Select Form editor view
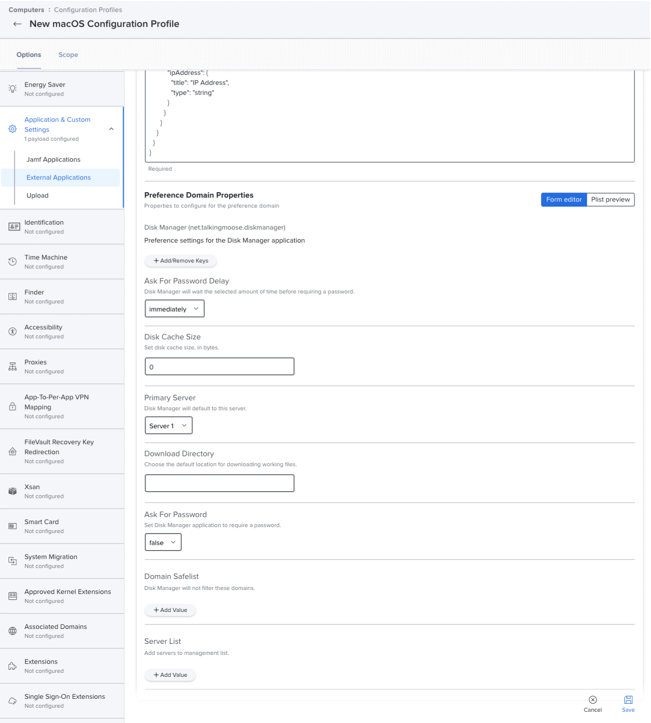651x723 pixels. tap(563, 200)
